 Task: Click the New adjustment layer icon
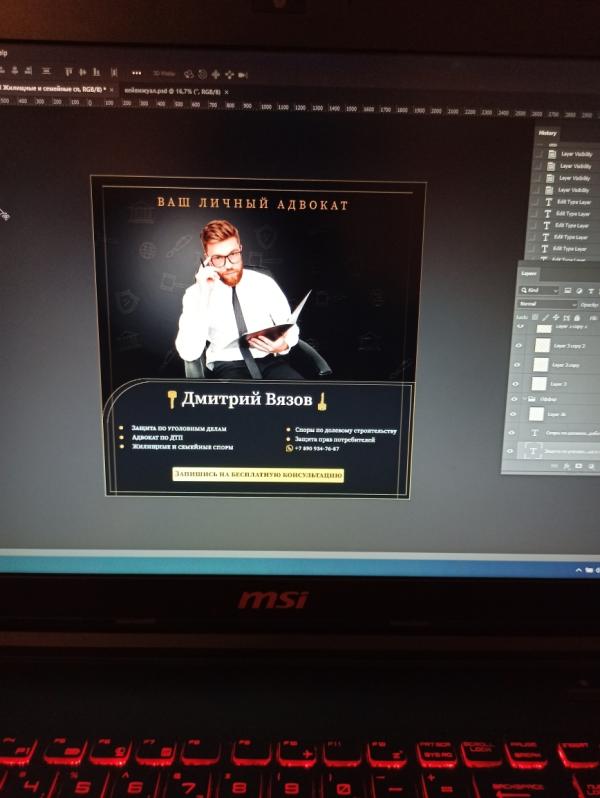click(591, 466)
